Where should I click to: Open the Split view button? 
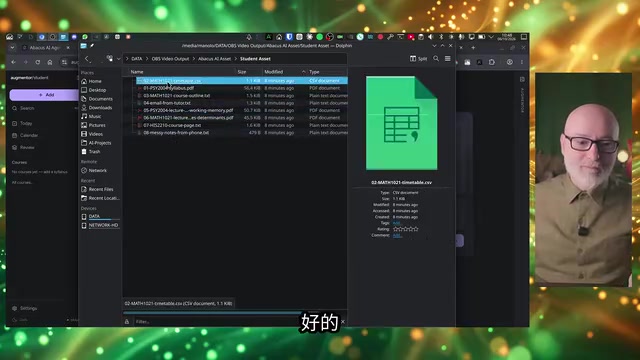point(418,59)
